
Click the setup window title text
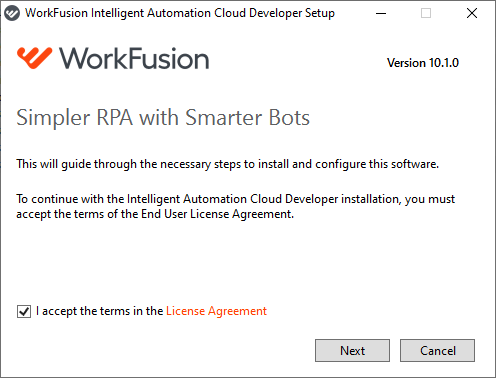click(x=180, y=13)
